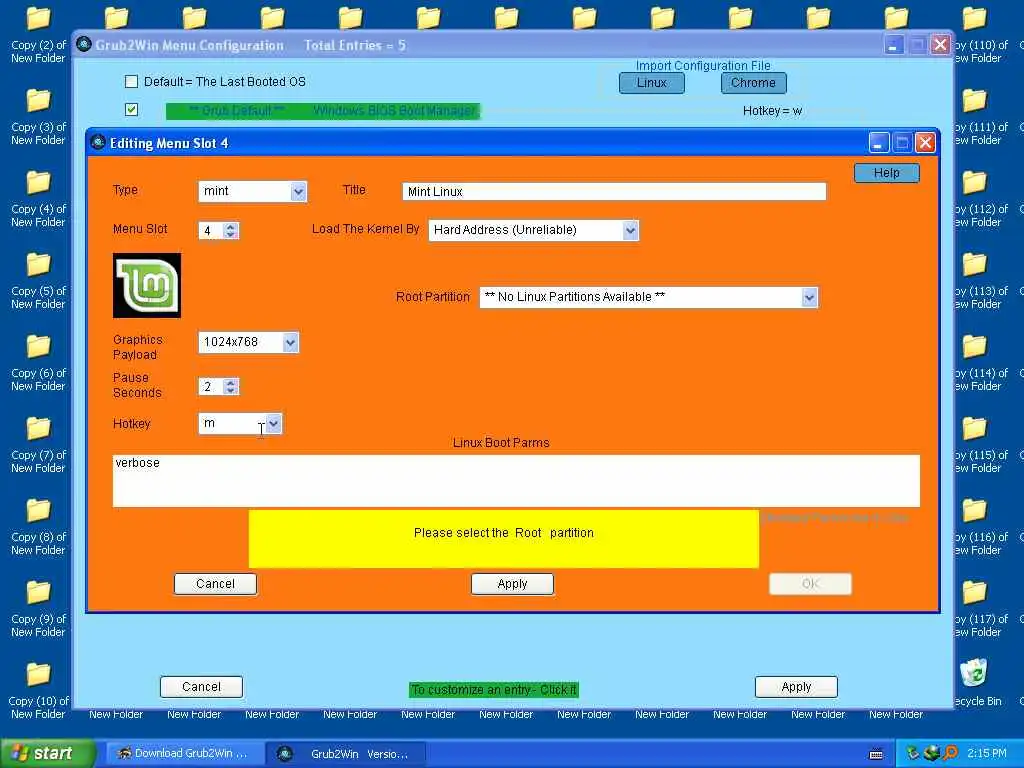Viewport: 1024px width, 768px height.
Task: Click the Linux import configuration button
Action: coord(652,83)
